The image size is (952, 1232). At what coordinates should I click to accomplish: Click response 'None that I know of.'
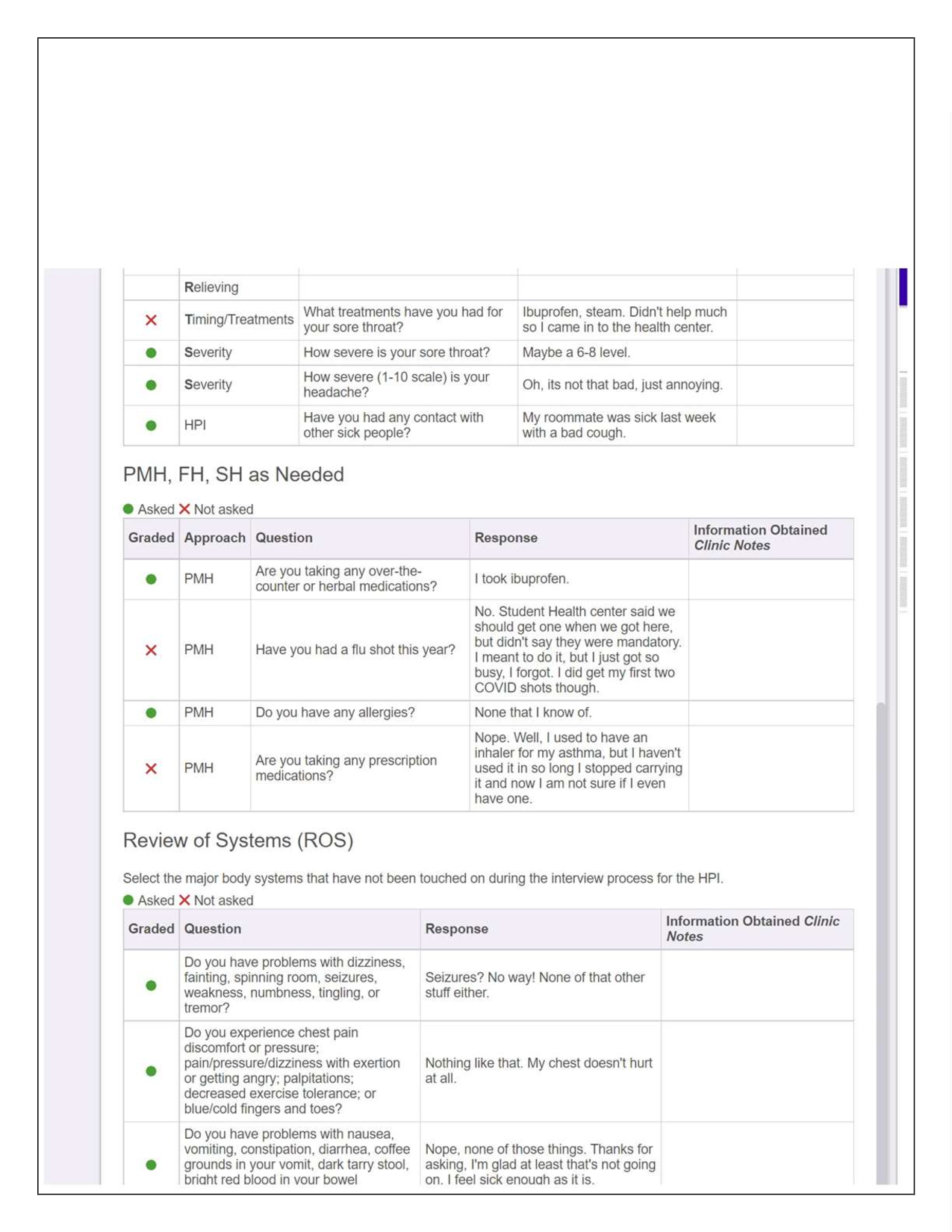532,712
